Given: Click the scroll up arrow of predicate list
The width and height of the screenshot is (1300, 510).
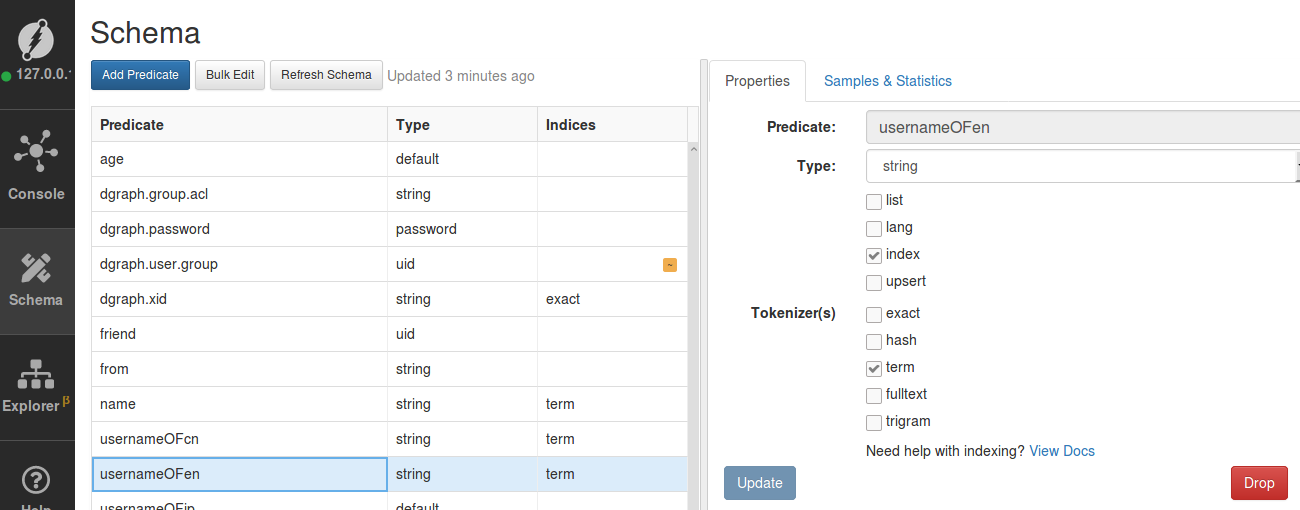Looking at the screenshot, I should tap(693, 149).
